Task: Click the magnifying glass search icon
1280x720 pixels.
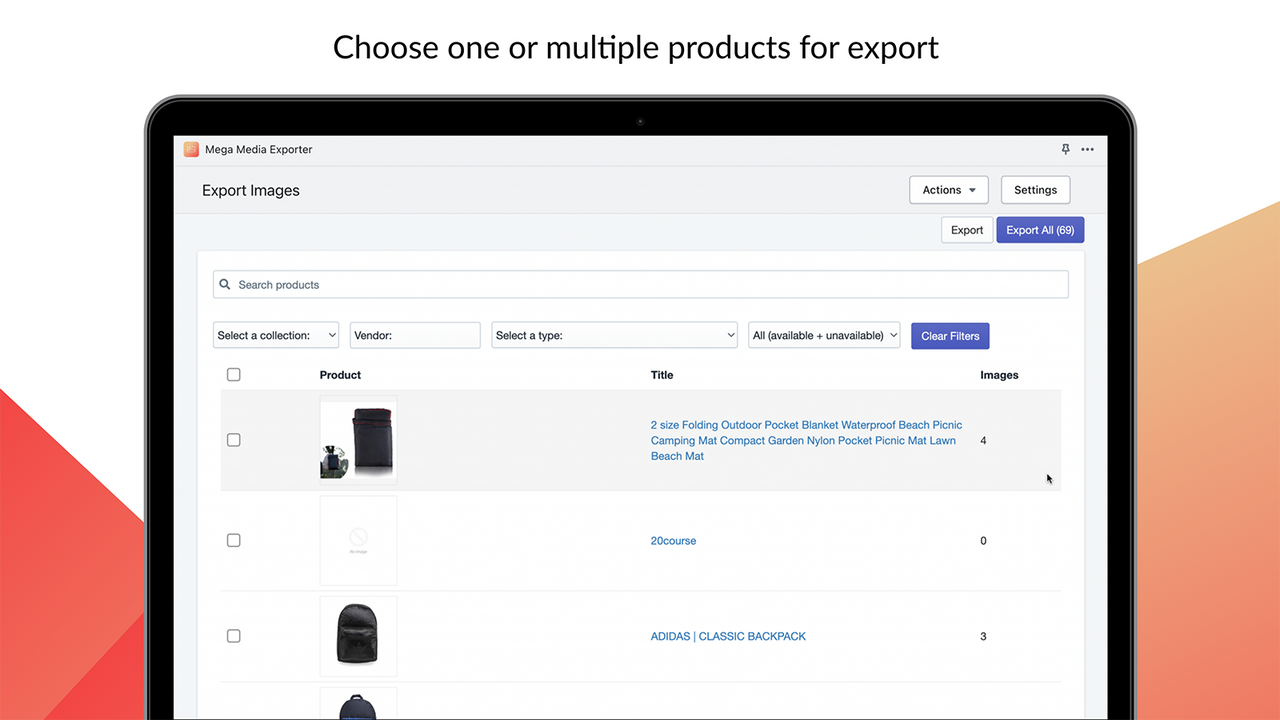Action: (225, 284)
